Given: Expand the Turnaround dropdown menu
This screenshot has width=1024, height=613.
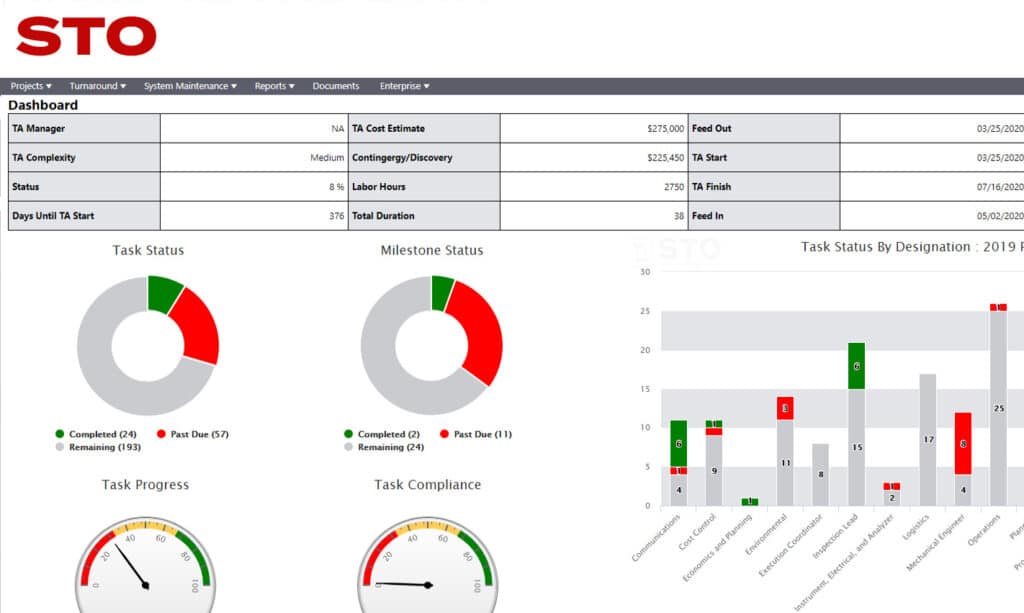Looking at the screenshot, I should (x=97, y=86).
